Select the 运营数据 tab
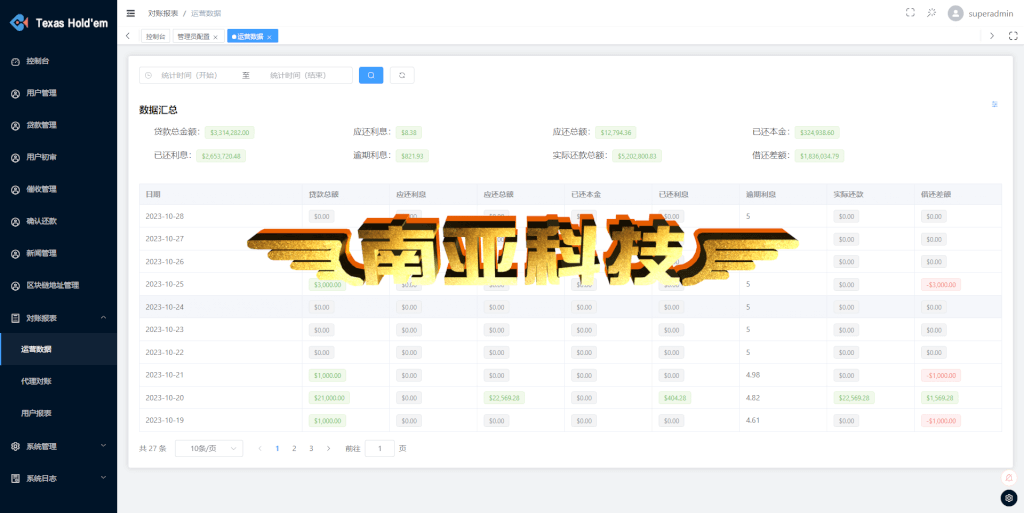1024x513 pixels. pos(253,37)
